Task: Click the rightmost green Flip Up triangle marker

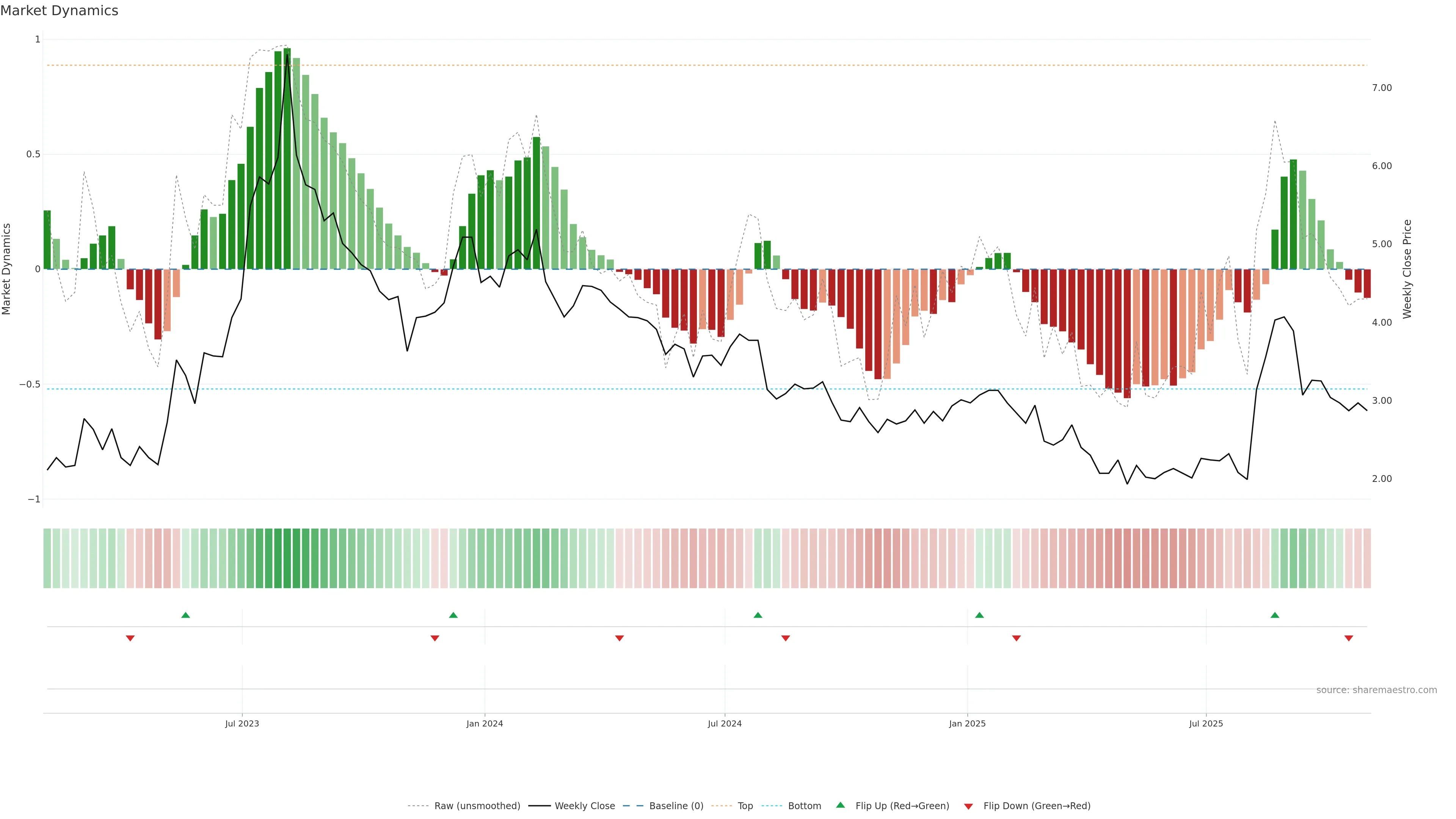Action: coord(1274,615)
